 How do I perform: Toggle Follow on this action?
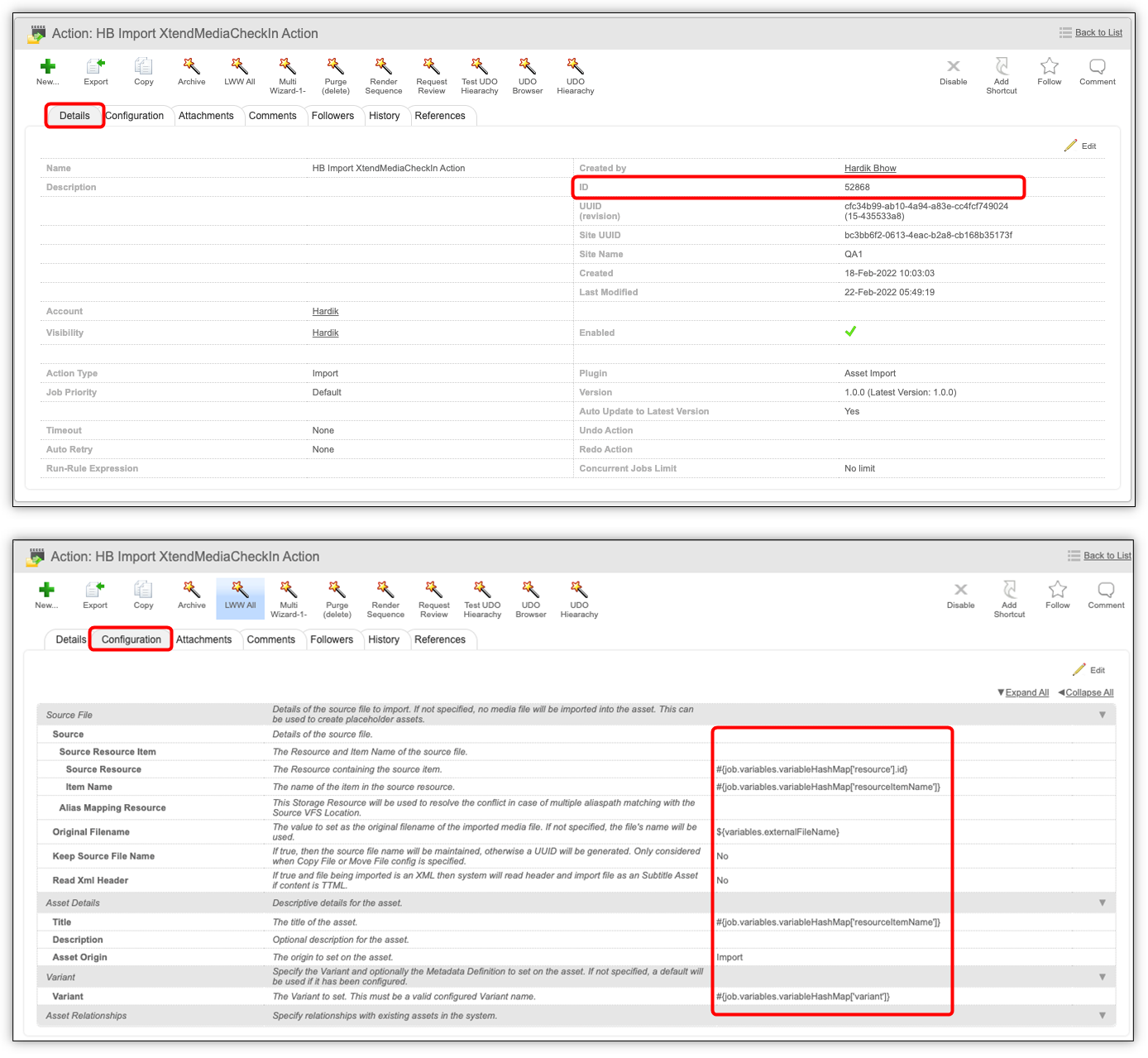[x=1049, y=73]
